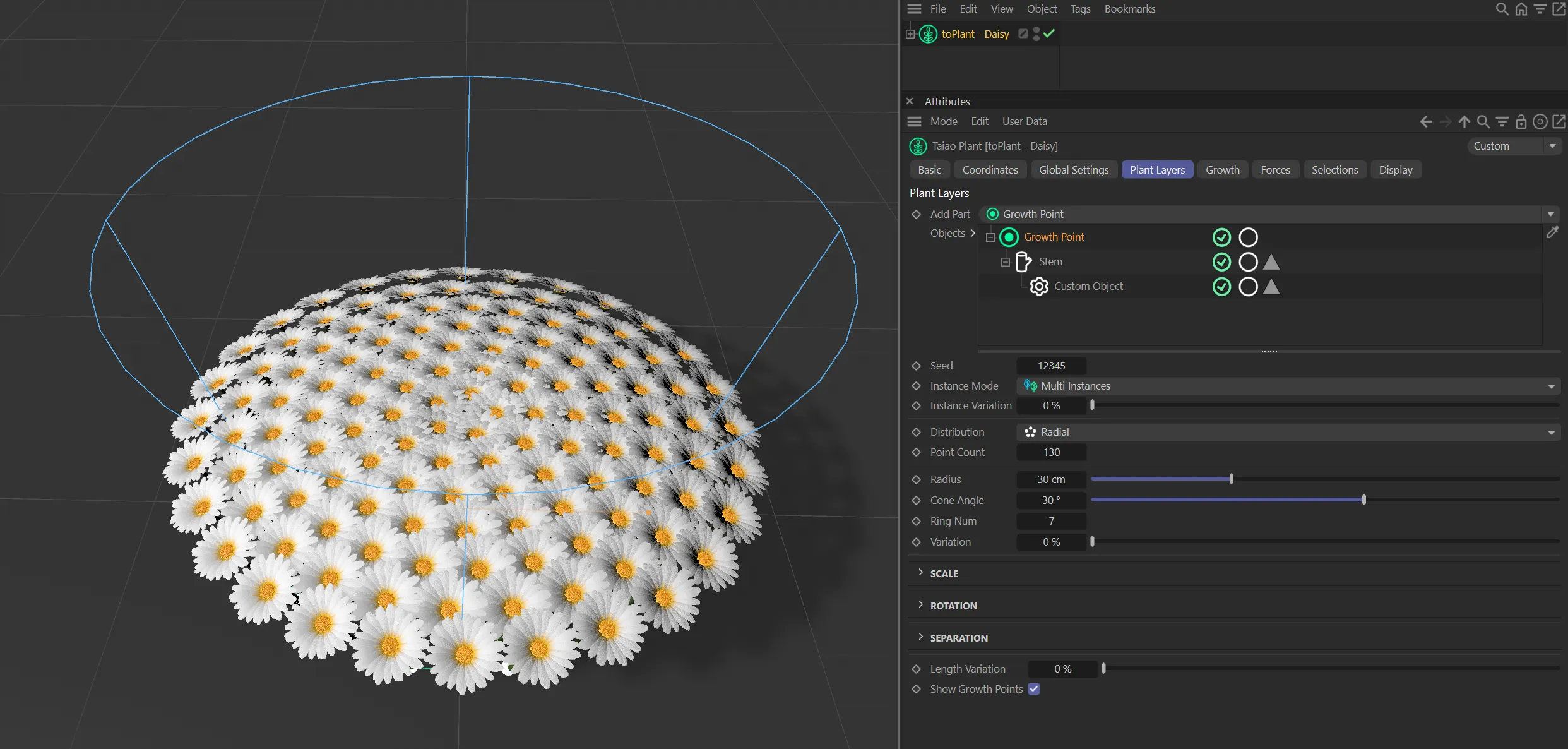The image size is (1568, 749).
Task: Disable the Stem layer green checkmark
Action: point(1221,261)
